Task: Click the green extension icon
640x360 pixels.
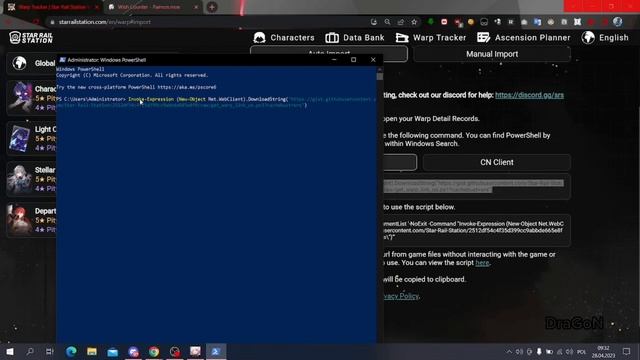Action: 431,22
